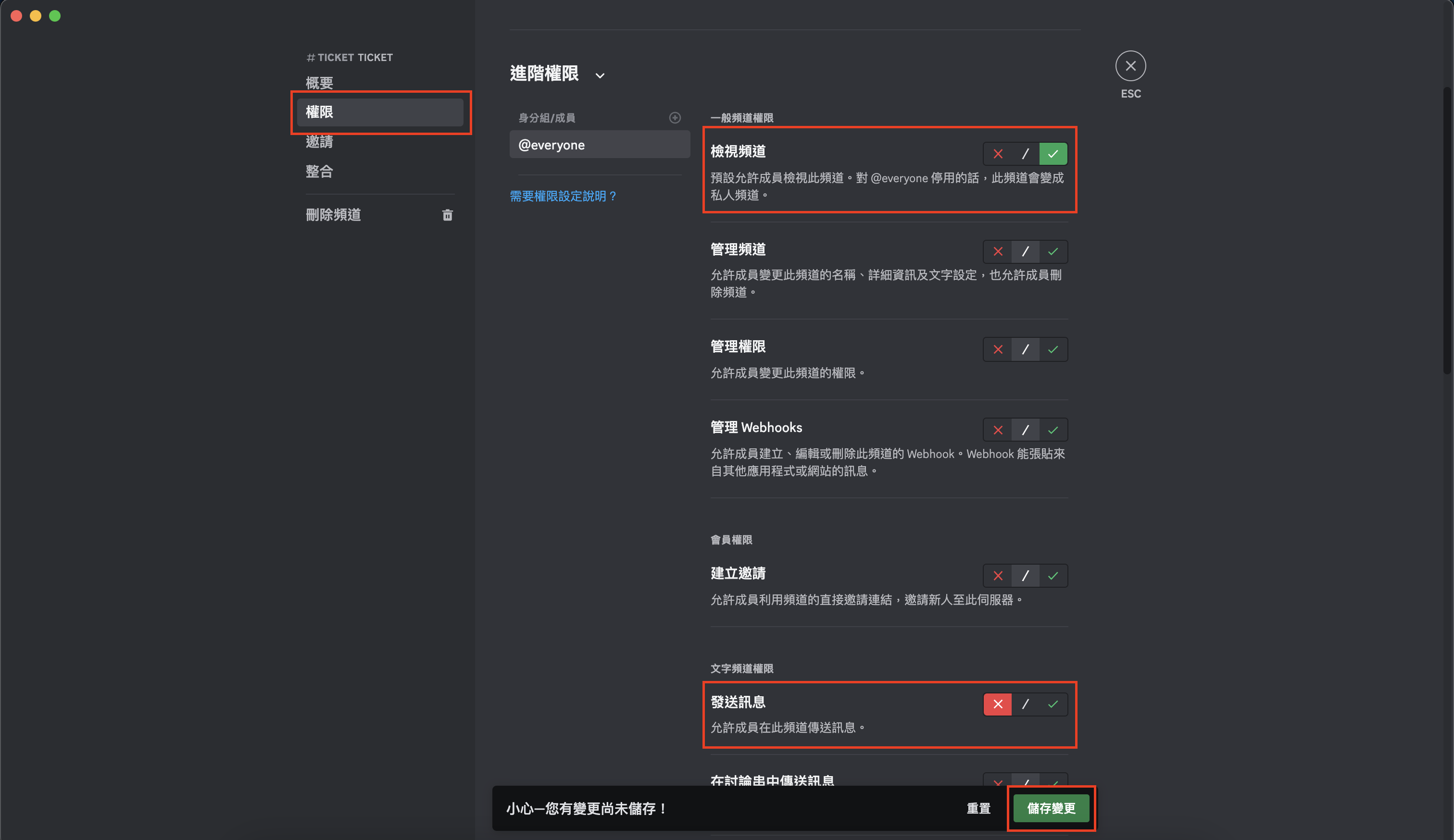The width and height of the screenshot is (1454, 840).
Task: Deny the 建立邀請 permission
Action: coord(998,575)
